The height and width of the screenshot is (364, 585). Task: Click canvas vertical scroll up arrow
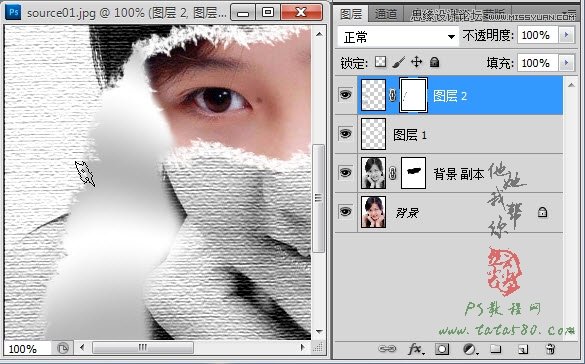[319, 34]
